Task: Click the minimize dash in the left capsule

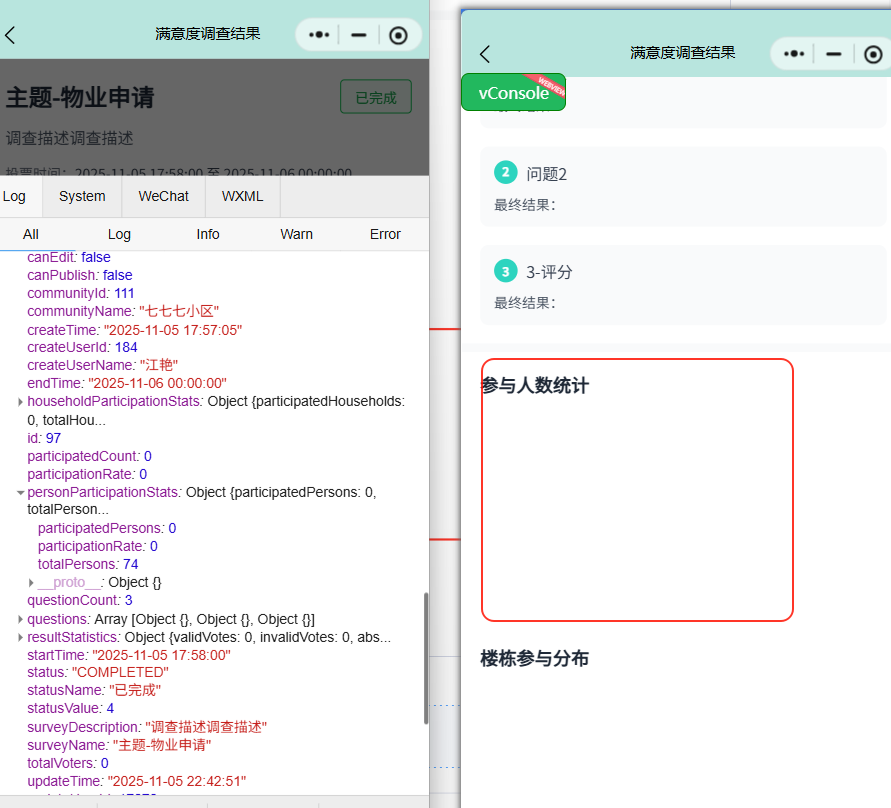Action: coord(357,34)
